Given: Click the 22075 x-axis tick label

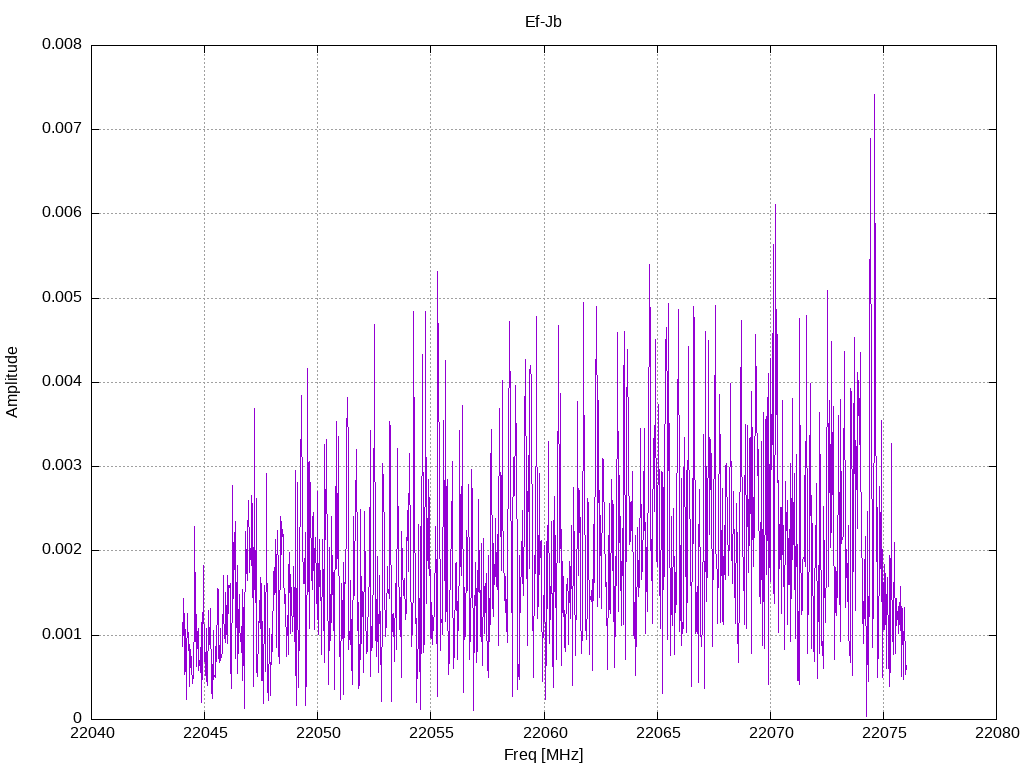Looking at the screenshot, I should pos(883,733).
